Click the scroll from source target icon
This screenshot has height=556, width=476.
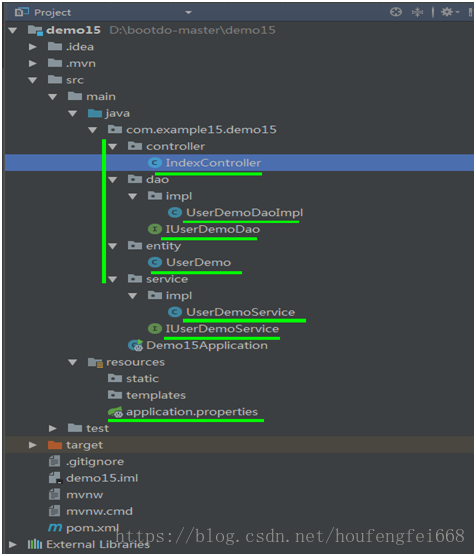point(396,12)
